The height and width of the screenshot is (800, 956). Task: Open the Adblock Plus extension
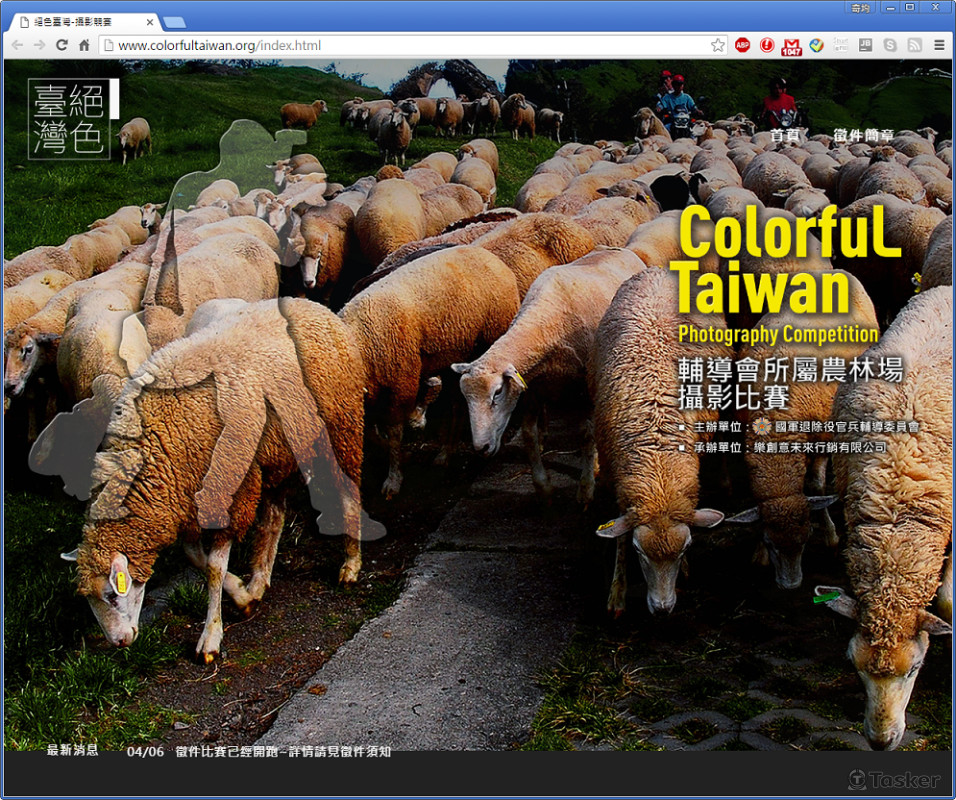742,45
